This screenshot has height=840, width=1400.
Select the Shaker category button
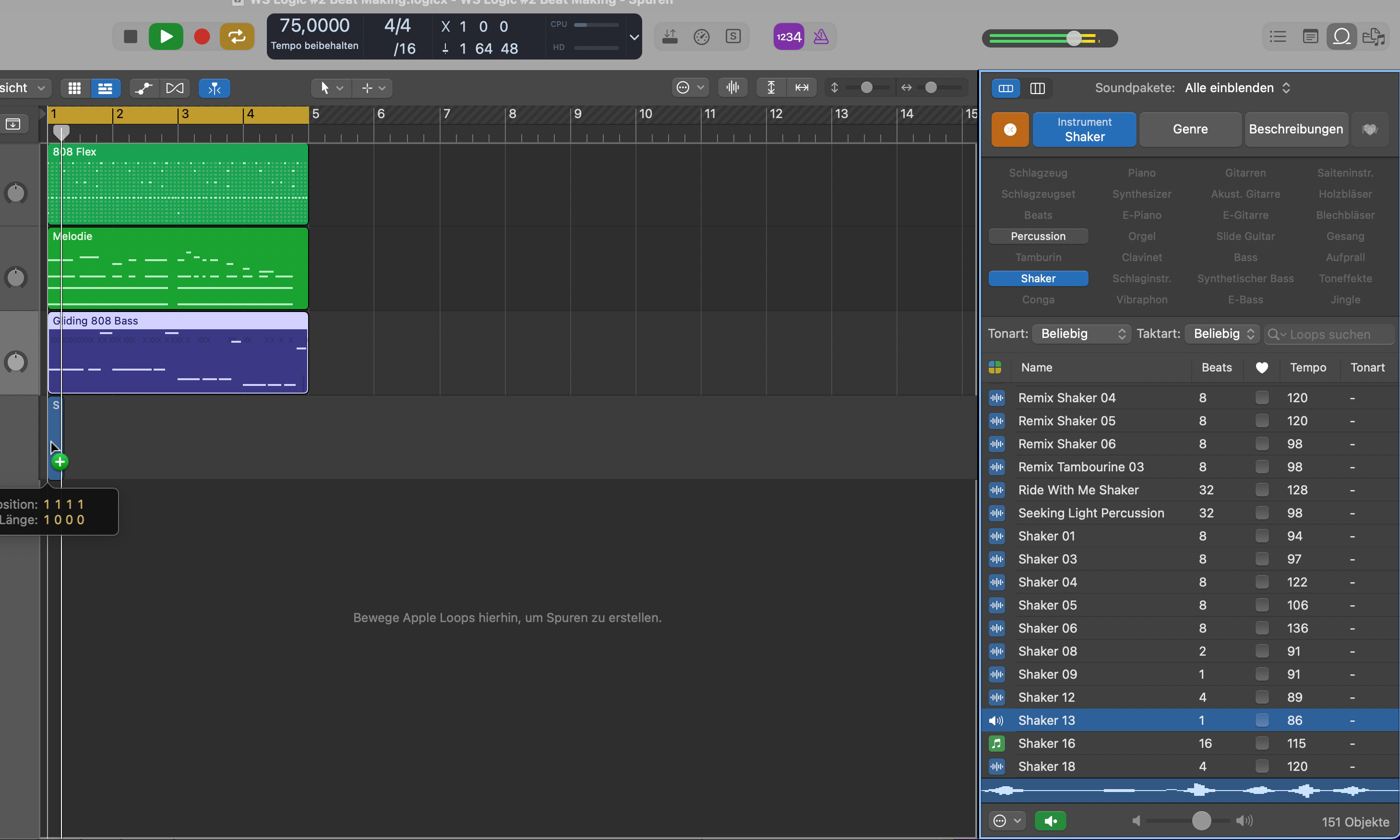click(1038, 278)
